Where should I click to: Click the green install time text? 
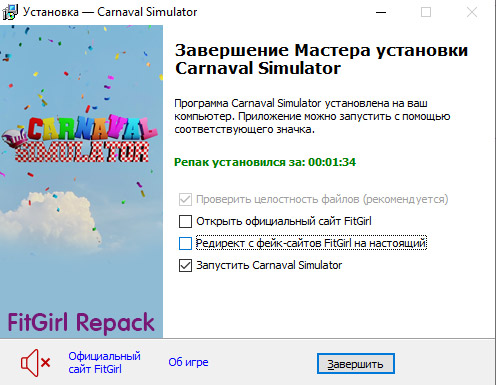pyautogui.click(x=265, y=162)
